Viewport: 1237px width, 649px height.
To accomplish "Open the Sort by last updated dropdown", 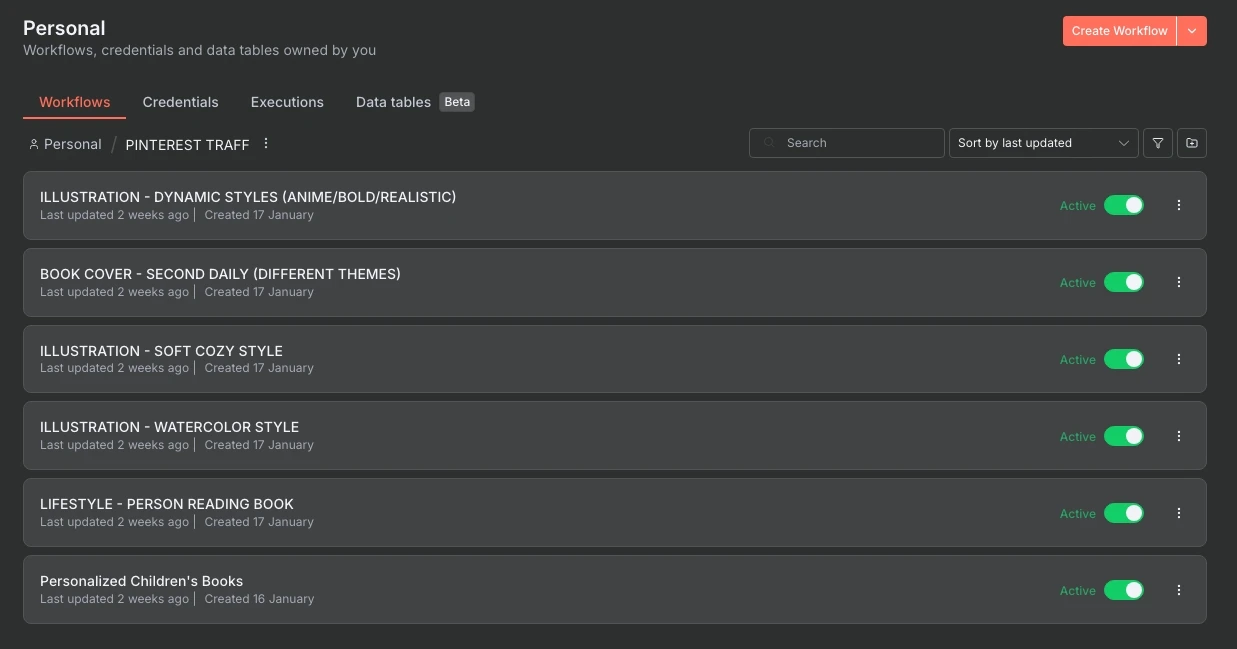I will click(x=1043, y=143).
